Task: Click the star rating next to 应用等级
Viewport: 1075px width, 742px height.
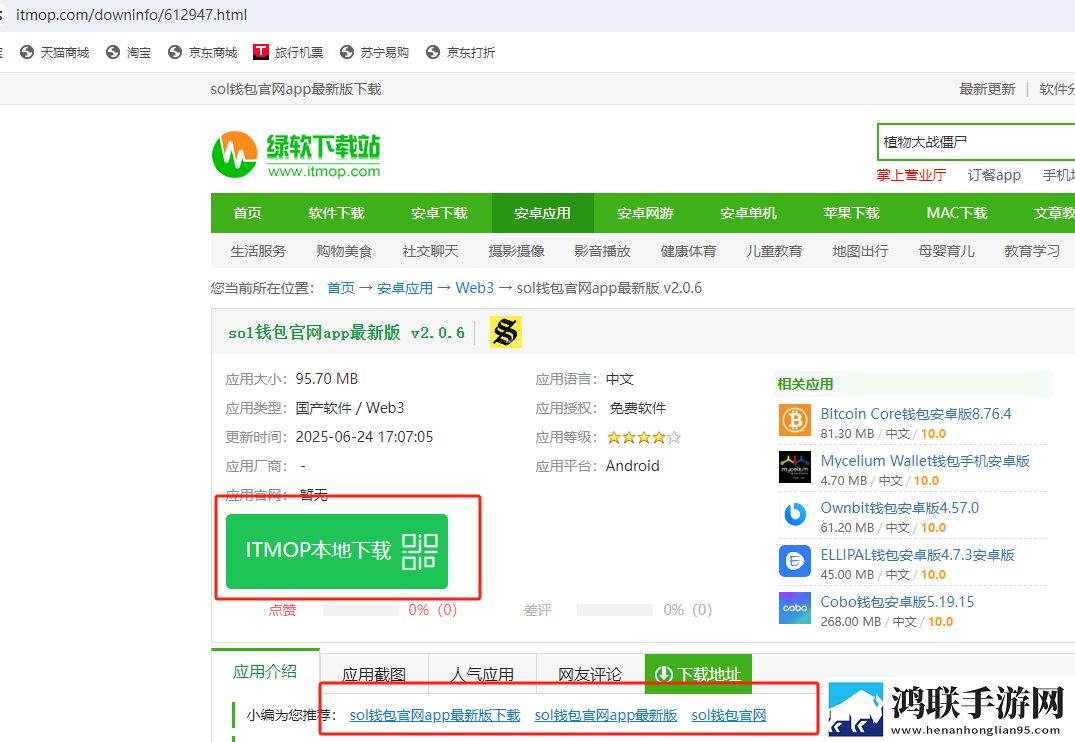Action: tap(644, 437)
